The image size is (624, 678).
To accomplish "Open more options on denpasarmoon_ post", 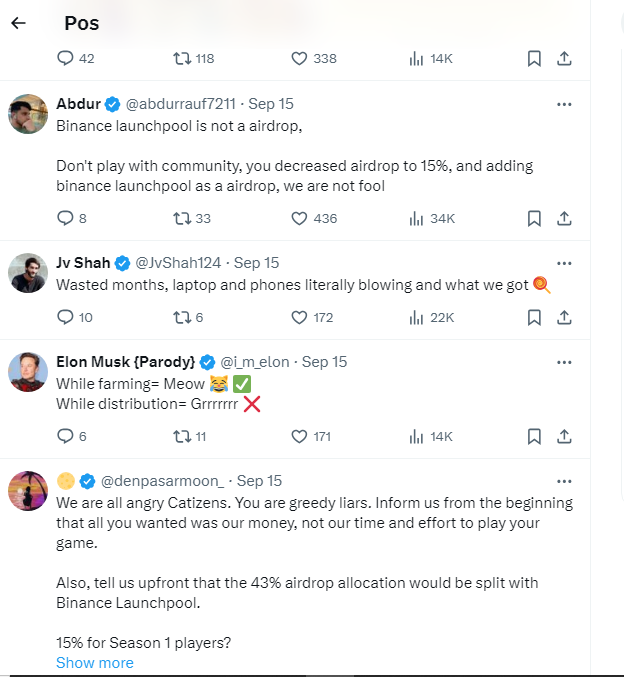I will pos(564,481).
